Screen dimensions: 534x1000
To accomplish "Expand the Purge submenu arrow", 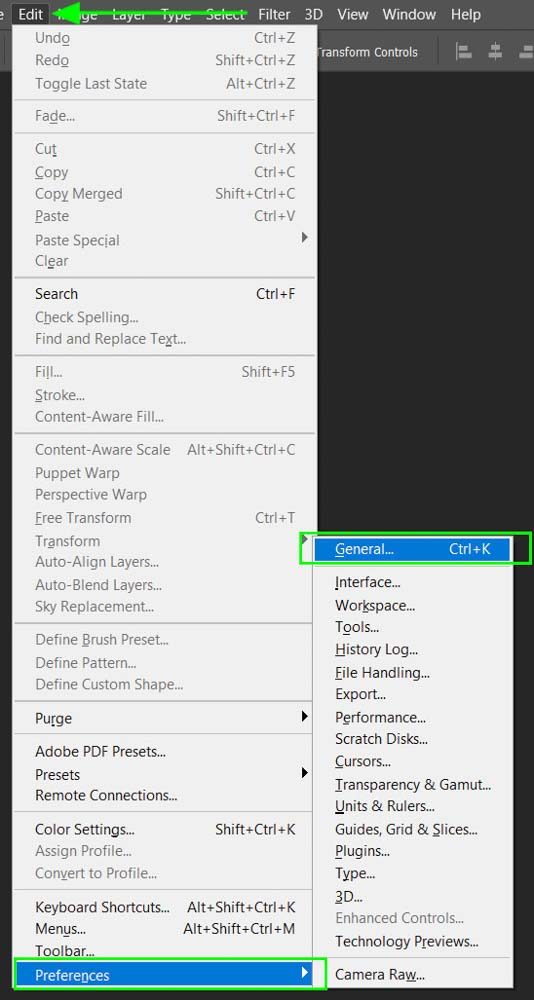I will [x=305, y=717].
